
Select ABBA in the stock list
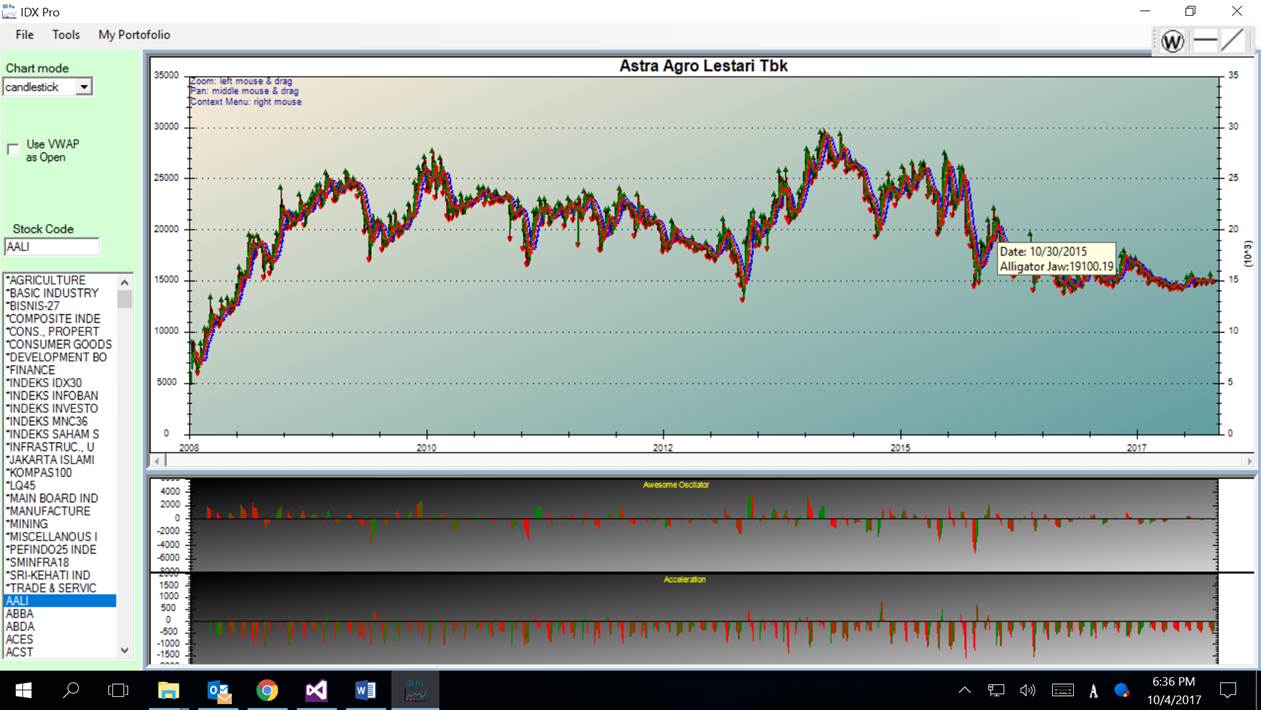click(x=20, y=614)
